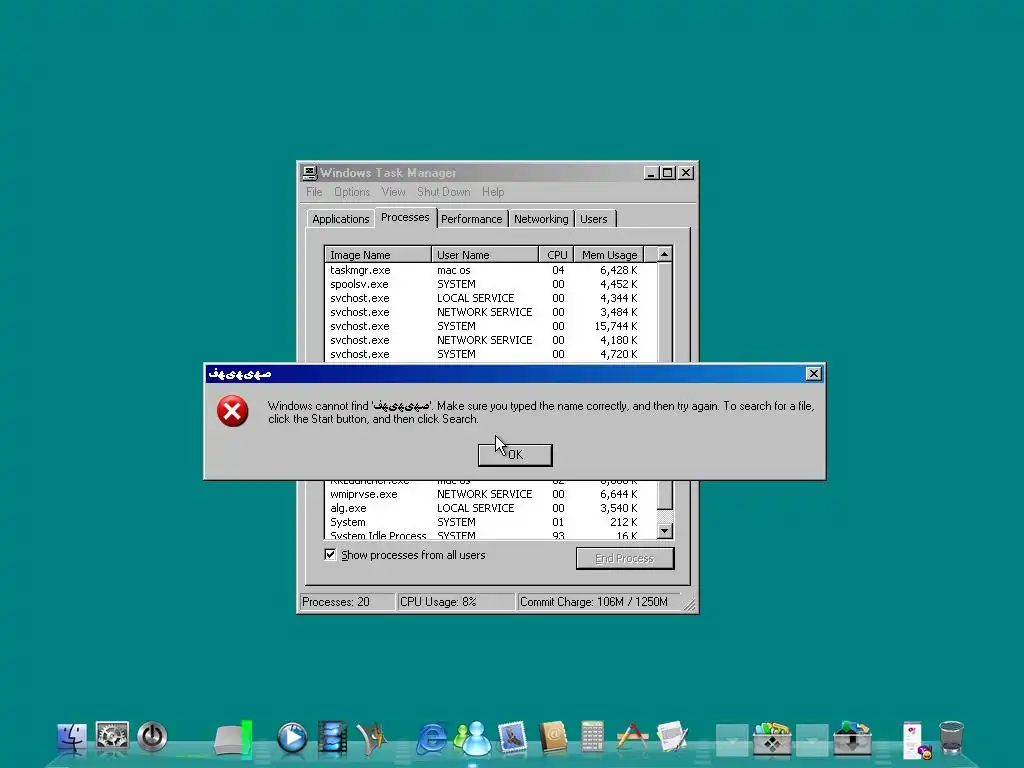Sort by Image Name column header
This screenshot has height=768, width=1024.
point(377,255)
